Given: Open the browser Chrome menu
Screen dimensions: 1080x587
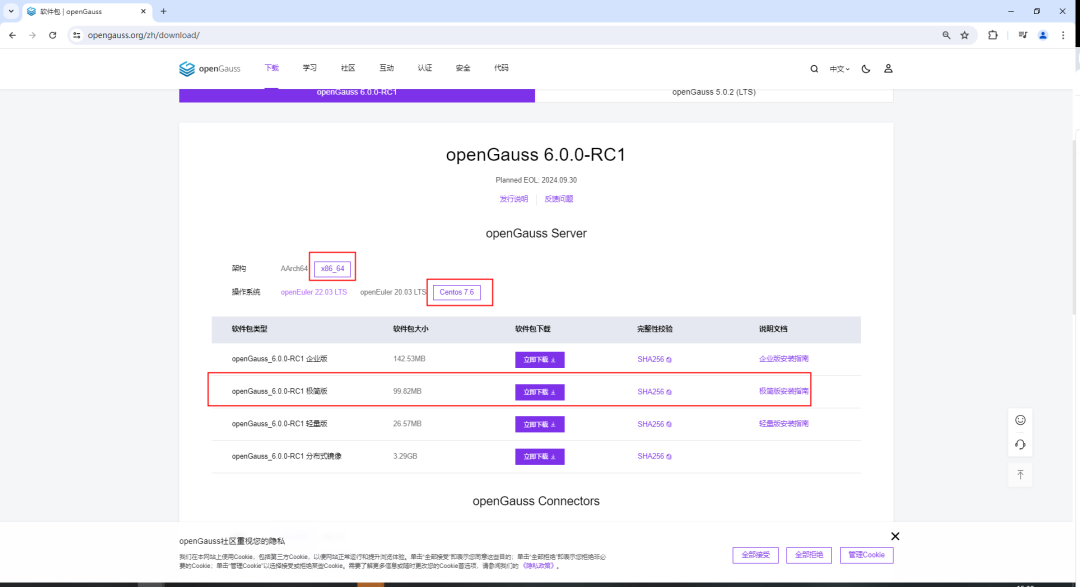Looking at the screenshot, I should 1062,34.
